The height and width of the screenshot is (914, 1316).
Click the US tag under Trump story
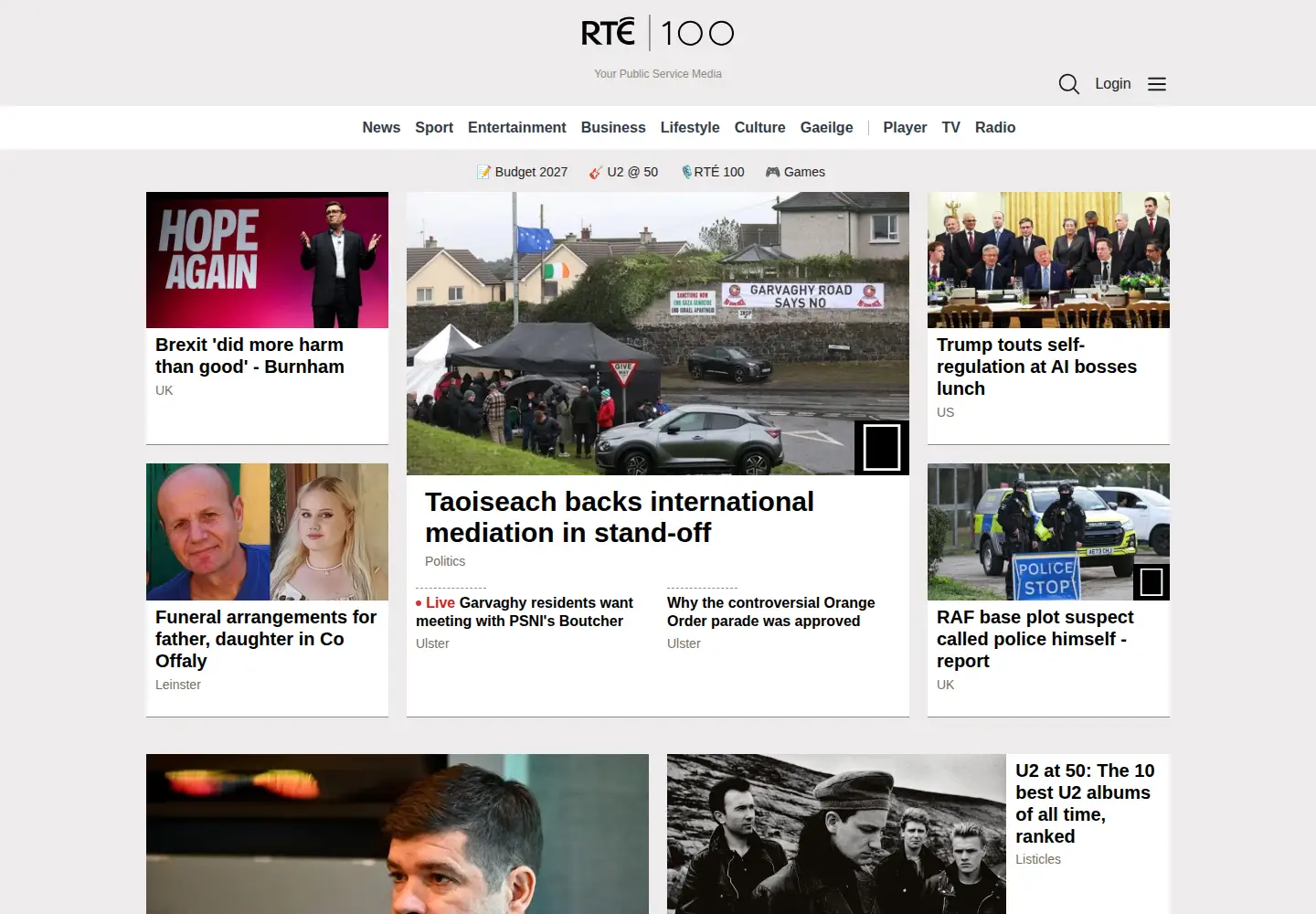(x=945, y=412)
